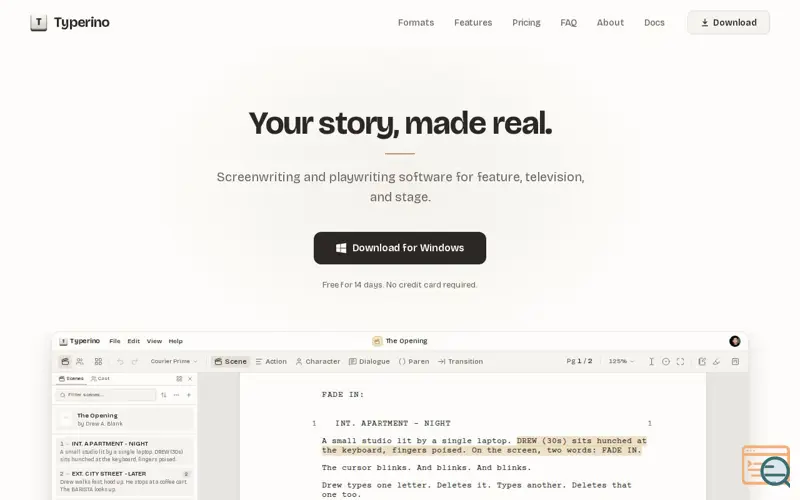
Task: Click the header Download button
Action: (x=728, y=22)
